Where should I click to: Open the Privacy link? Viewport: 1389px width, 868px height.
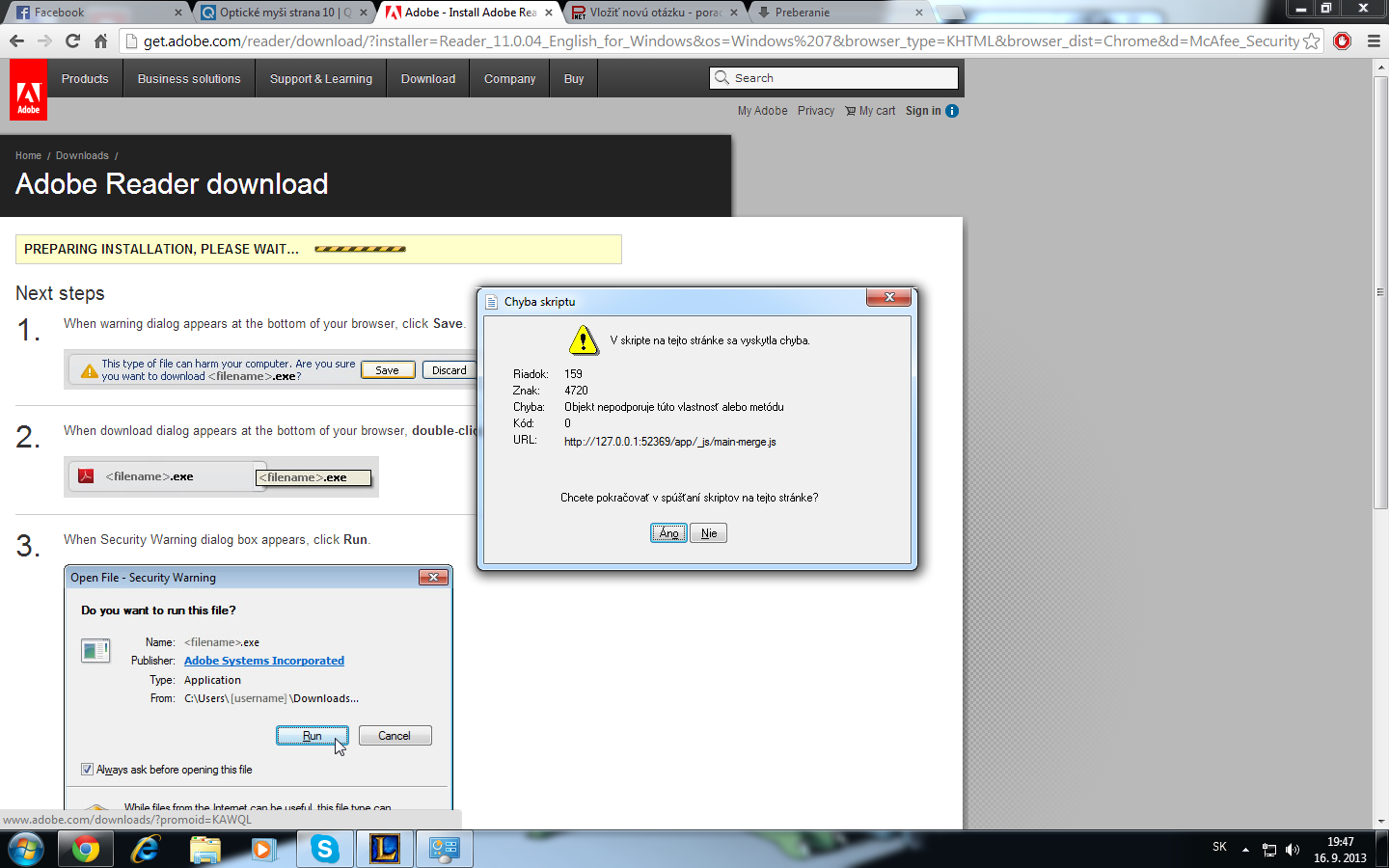point(816,111)
